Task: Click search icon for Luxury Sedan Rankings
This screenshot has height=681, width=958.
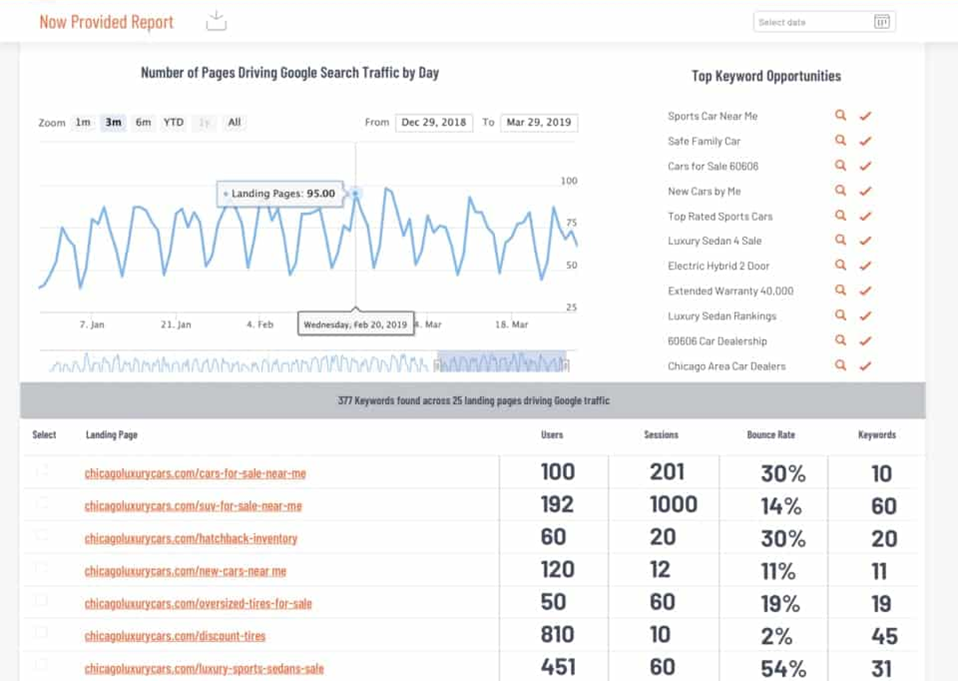Action: coord(841,316)
